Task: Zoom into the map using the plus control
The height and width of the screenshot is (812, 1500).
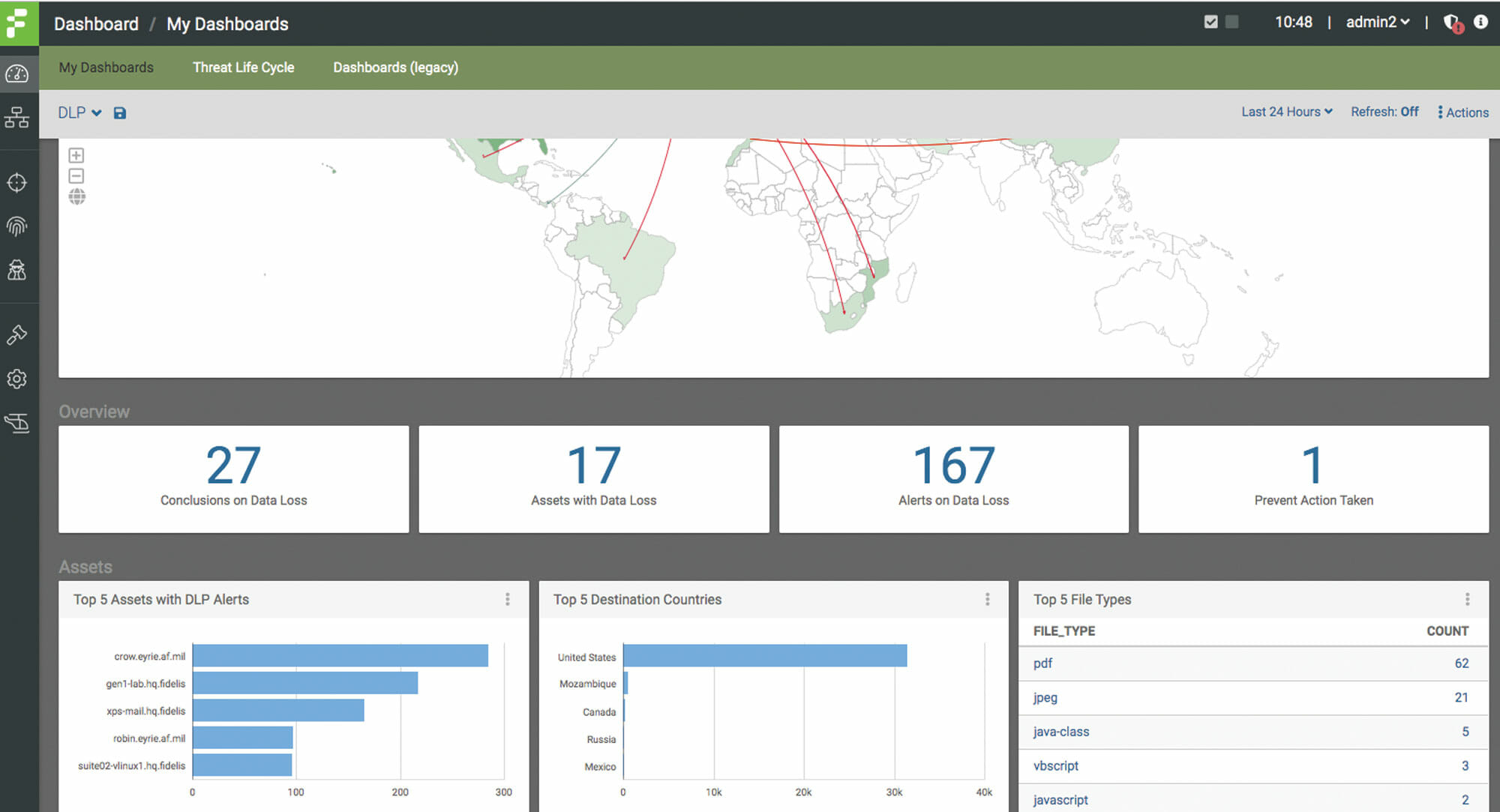Action: pyautogui.click(x=76, y=155)
